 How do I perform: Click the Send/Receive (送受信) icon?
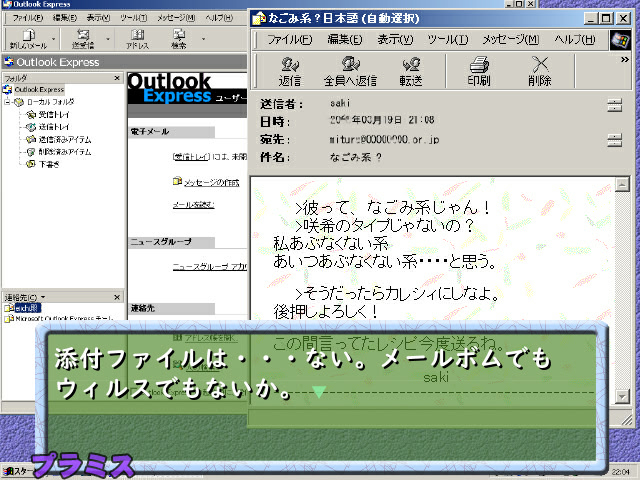click(82, 39)
